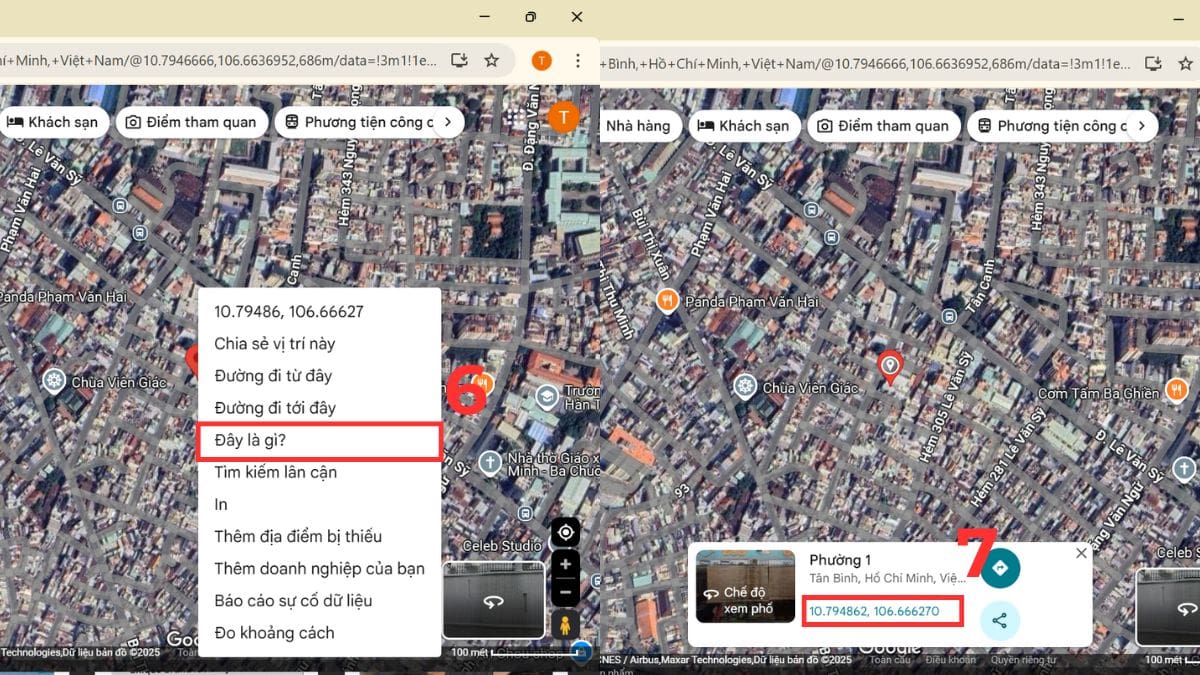Viewport: 1200px width, 675px height.
Task: Click Điều khoản link at map bottom
Action: click(950, 660)
